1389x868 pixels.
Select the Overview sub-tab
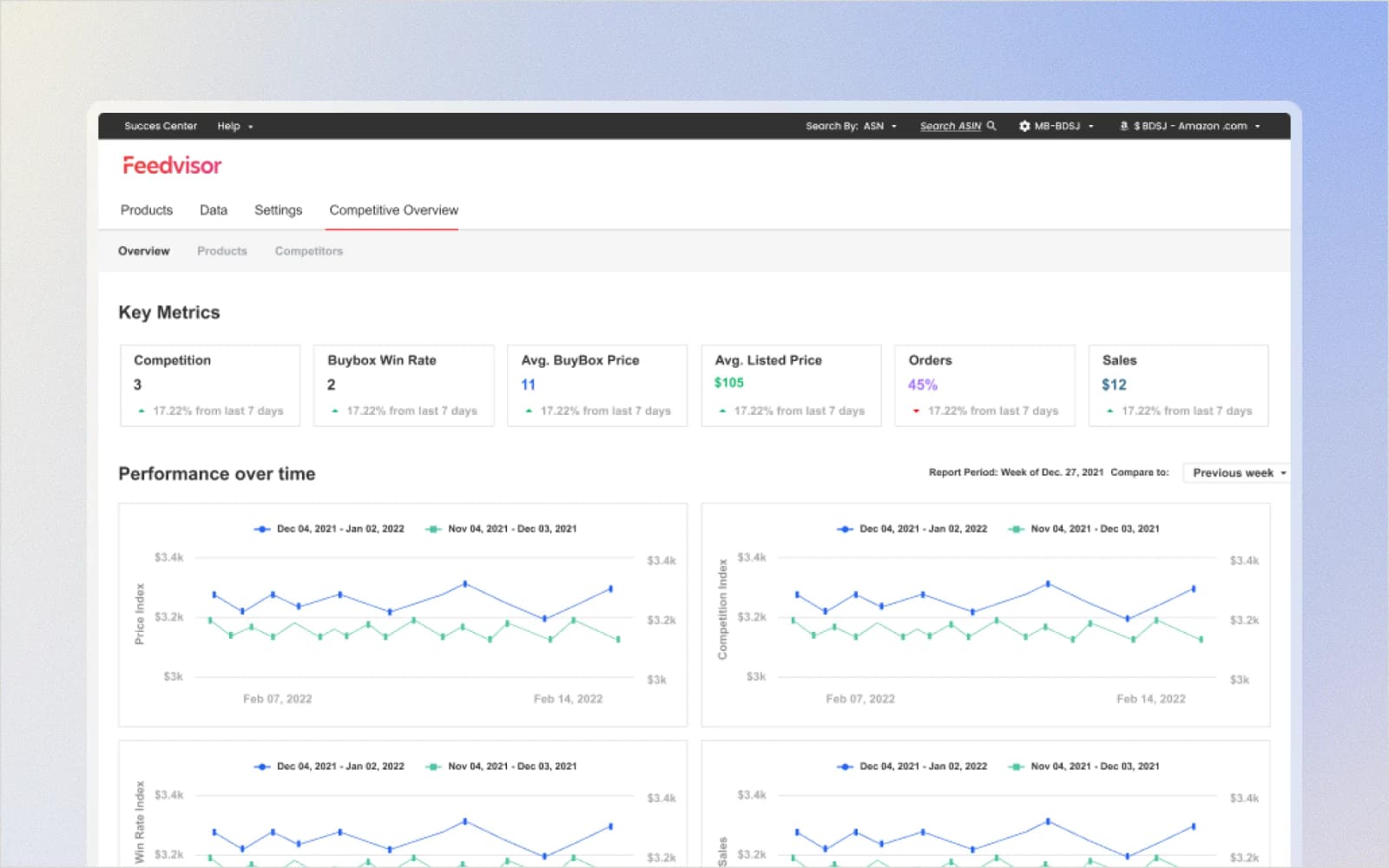coord(144,251)
